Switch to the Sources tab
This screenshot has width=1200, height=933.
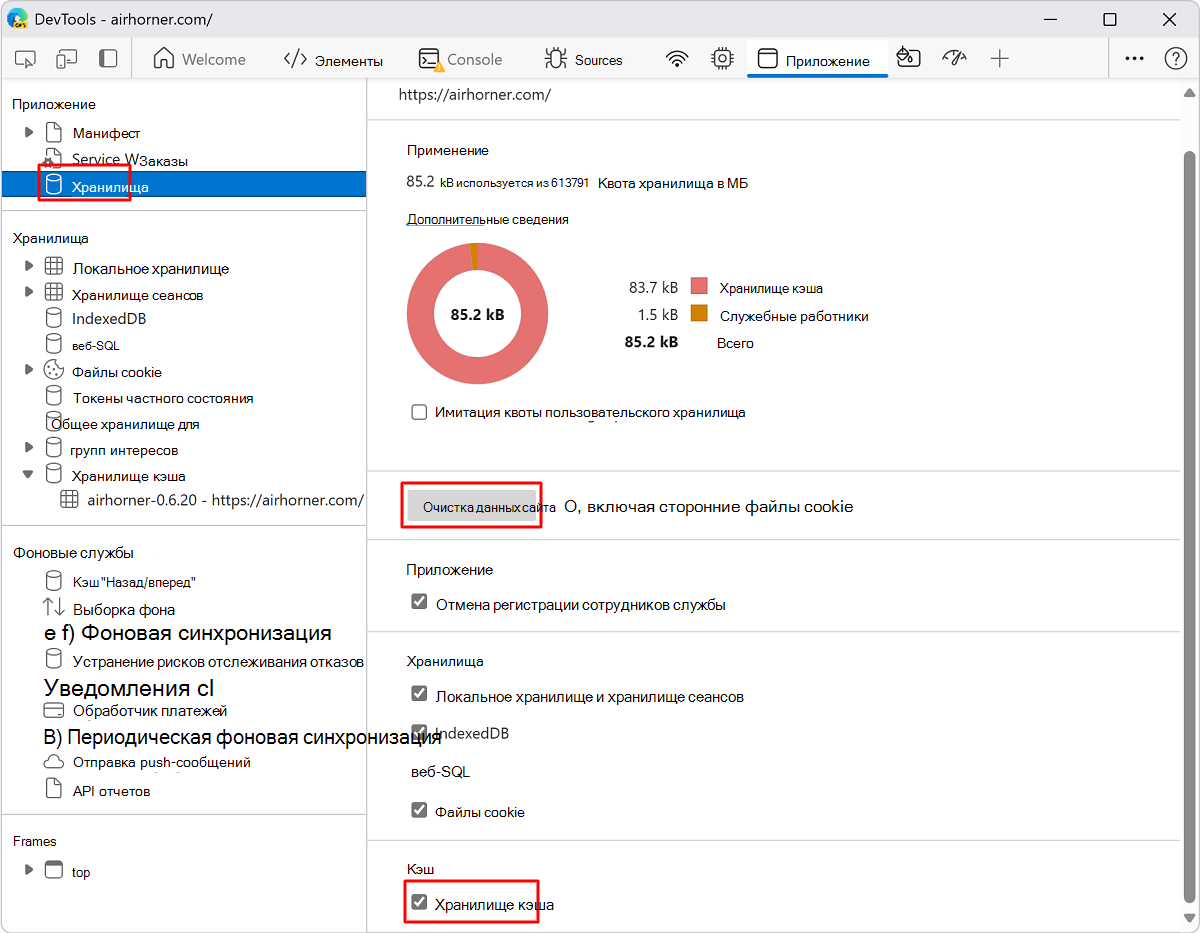click(x=584, y=59)
